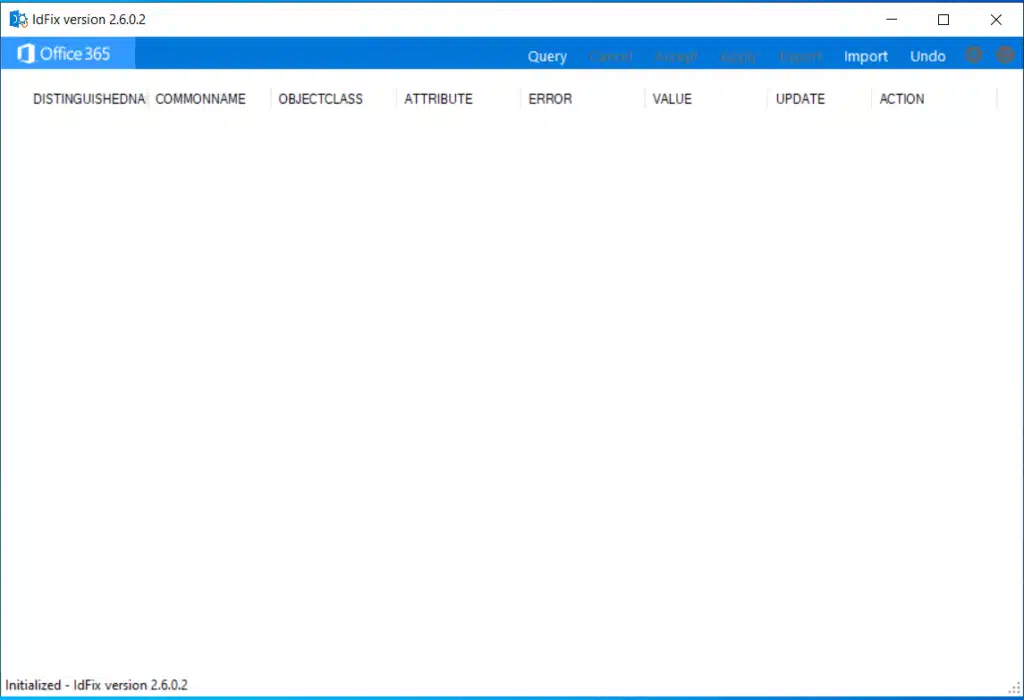Screen dimensions: 1024x700
Task: Click the ACTION column header
Action: point(901,99)
